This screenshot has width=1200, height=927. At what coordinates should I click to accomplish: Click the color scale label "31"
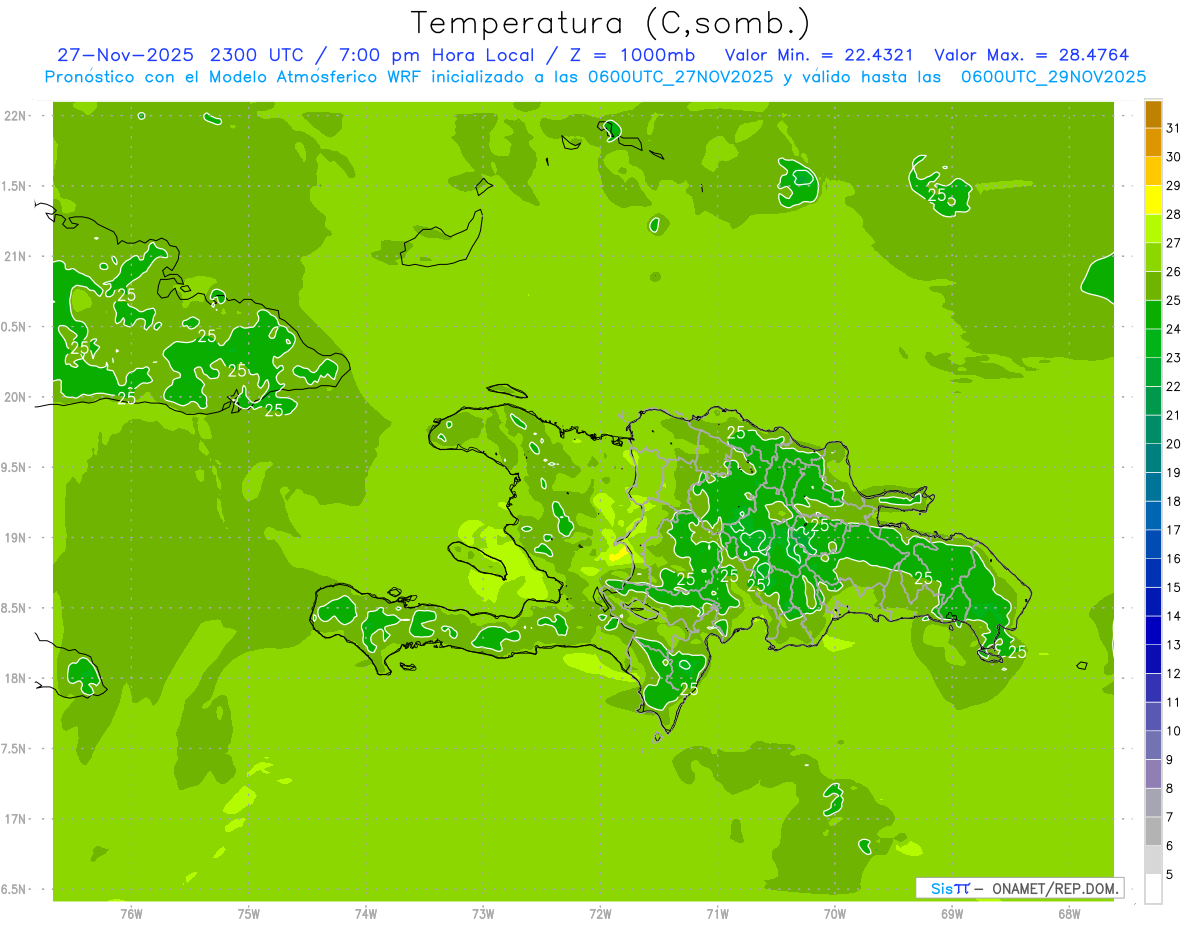coord(1174,129)
